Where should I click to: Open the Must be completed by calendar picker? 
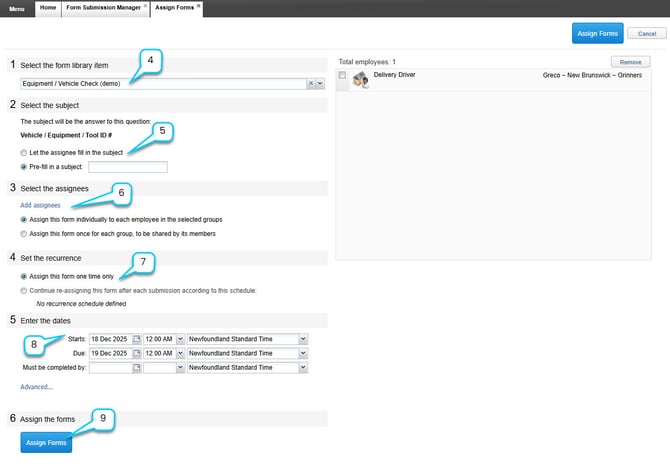tap(137, 367)
